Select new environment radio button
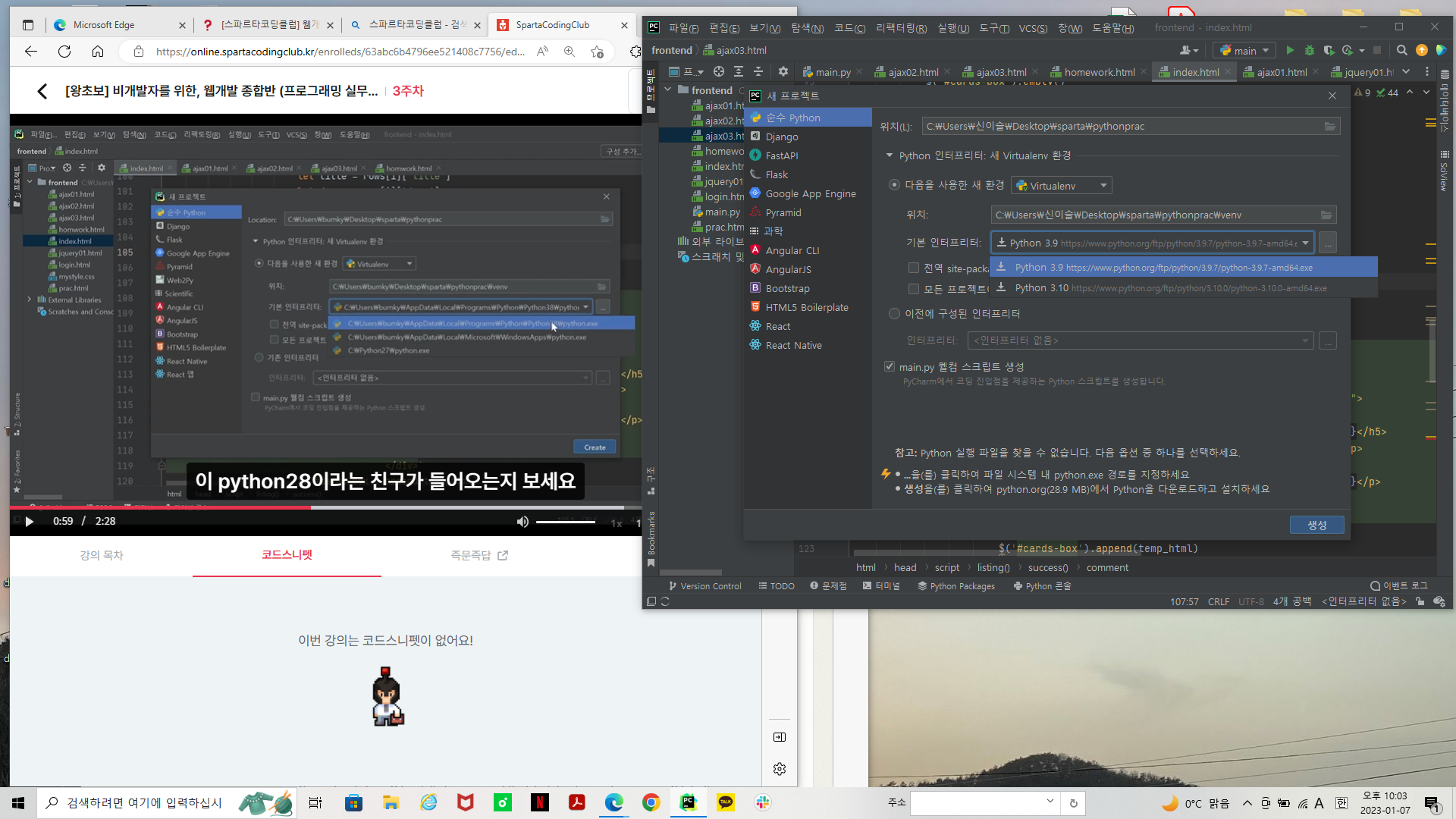This screenshot has width=1456, height=819. click(895, 185)
